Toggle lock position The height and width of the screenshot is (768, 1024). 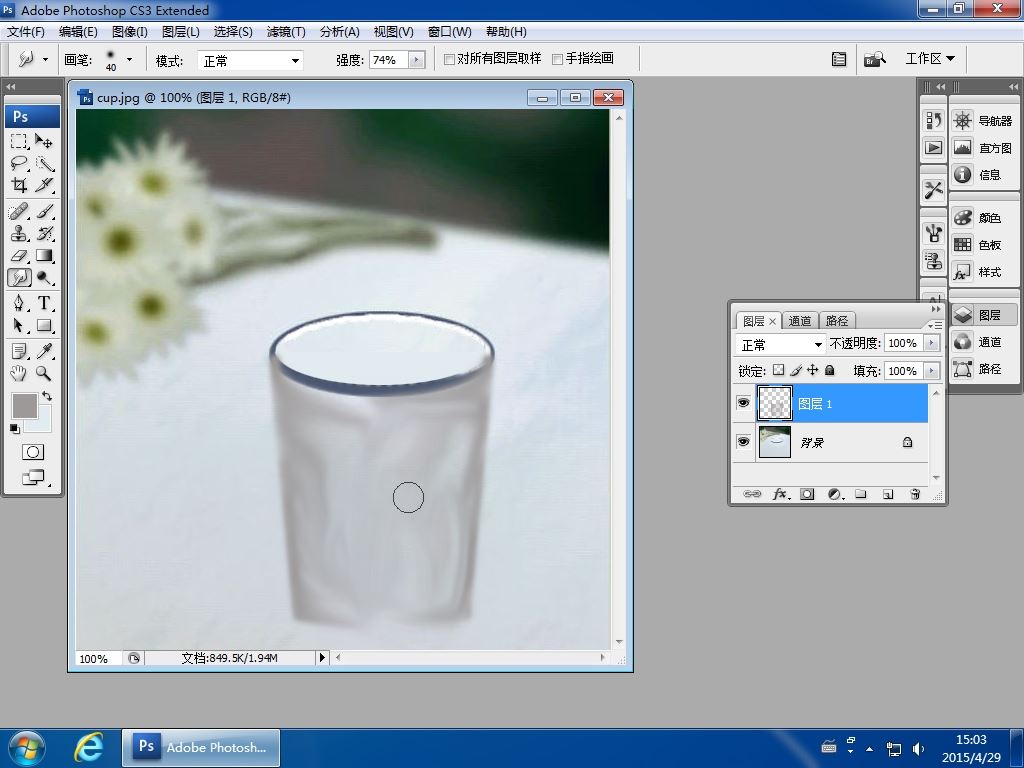tap(812, 370)
